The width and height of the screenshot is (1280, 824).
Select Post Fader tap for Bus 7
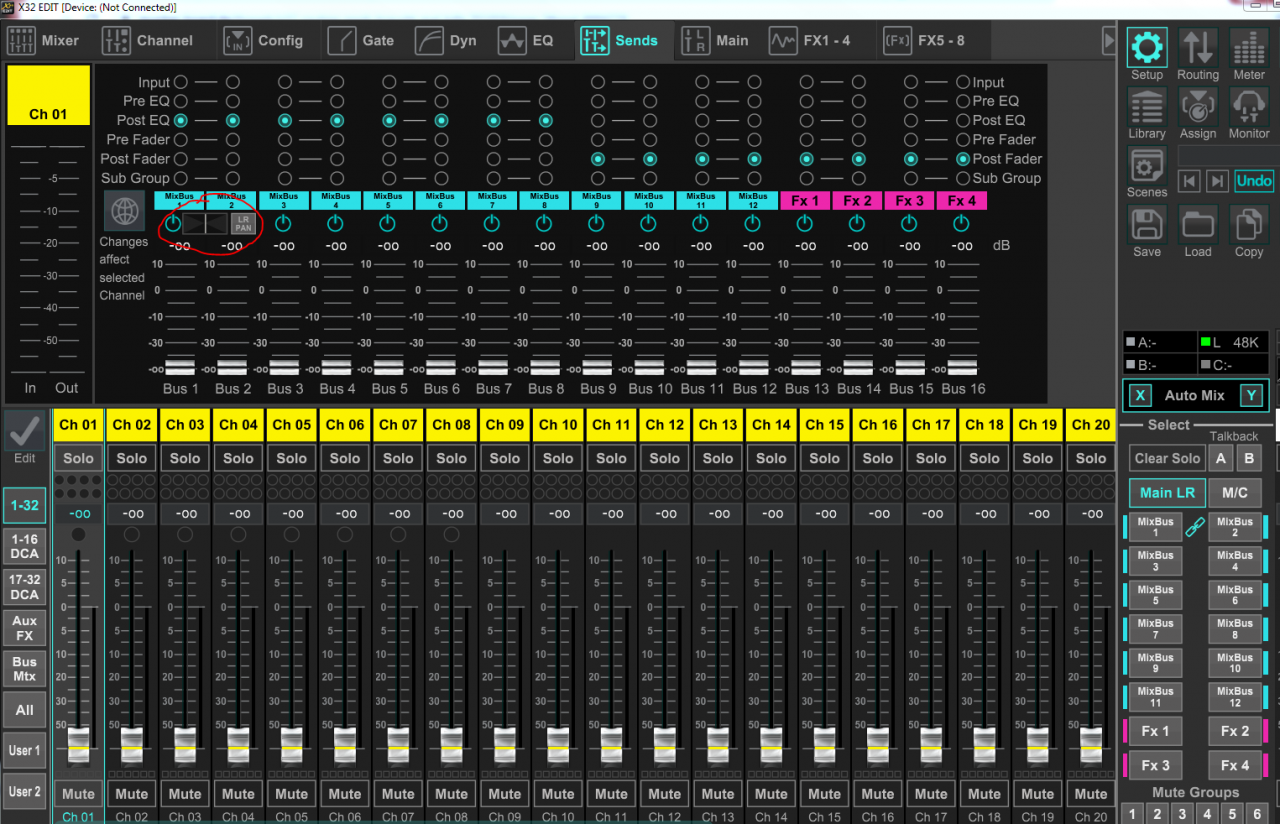[493, 159]
